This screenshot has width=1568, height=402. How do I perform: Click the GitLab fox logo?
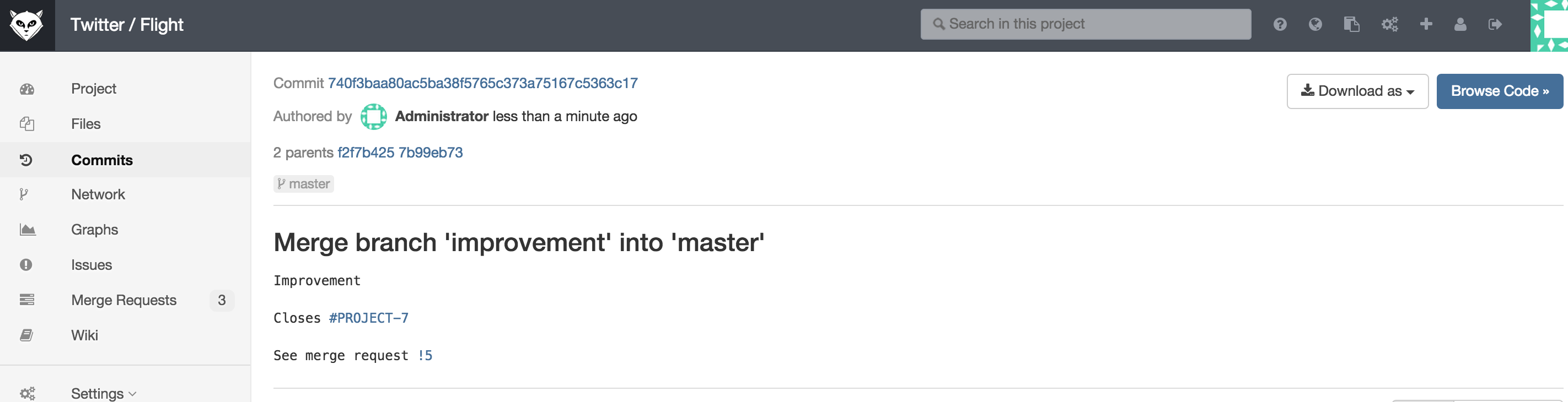click(27, 25)
